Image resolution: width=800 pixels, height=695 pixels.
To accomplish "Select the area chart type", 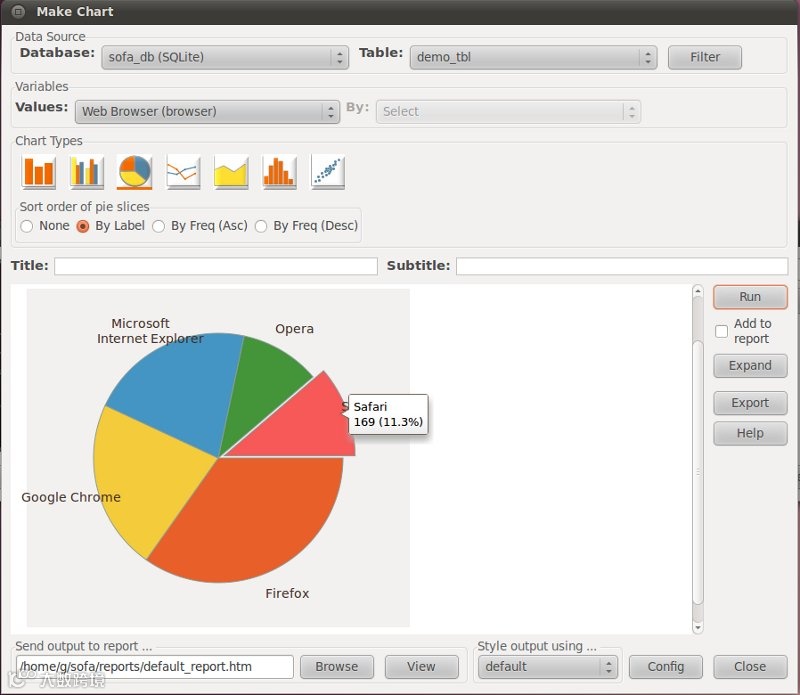I will point(231,171).
